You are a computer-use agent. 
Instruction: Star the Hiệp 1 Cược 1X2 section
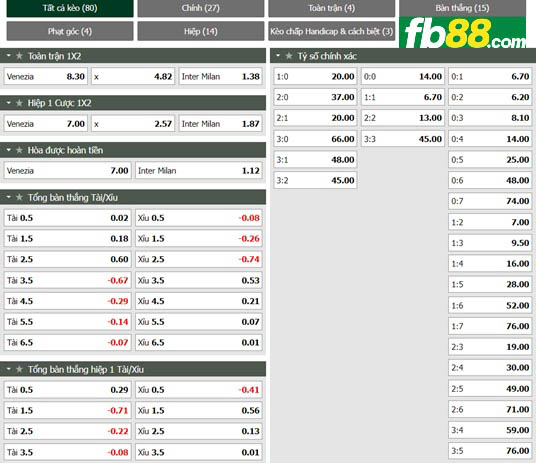click(19, 103)
